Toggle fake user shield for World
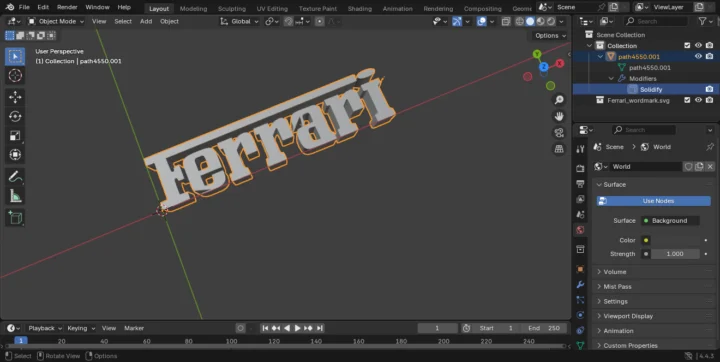This screenshot has width=720, height=362. click(x=688, y=167)
